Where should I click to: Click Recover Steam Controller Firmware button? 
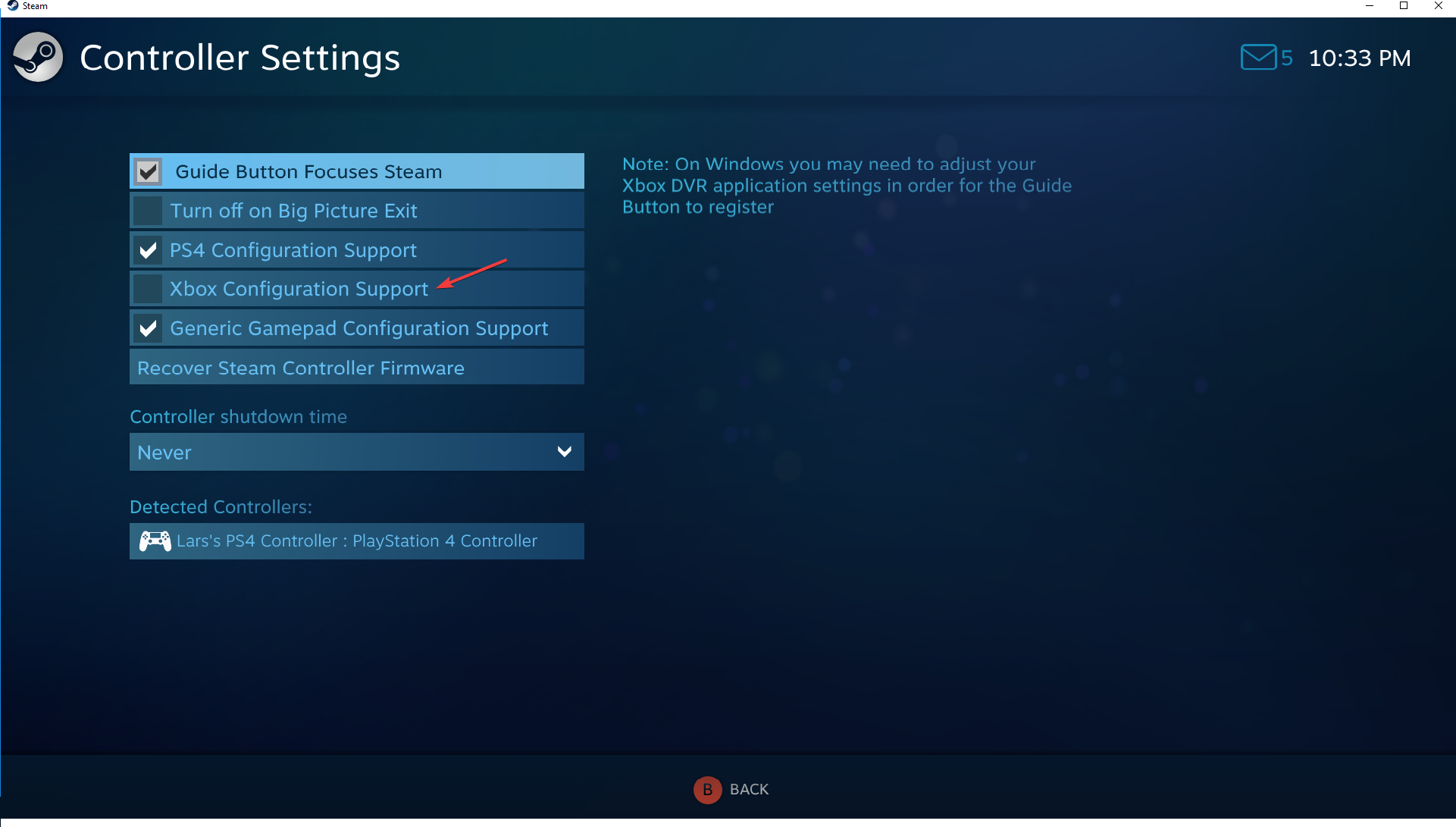(357, 367)
